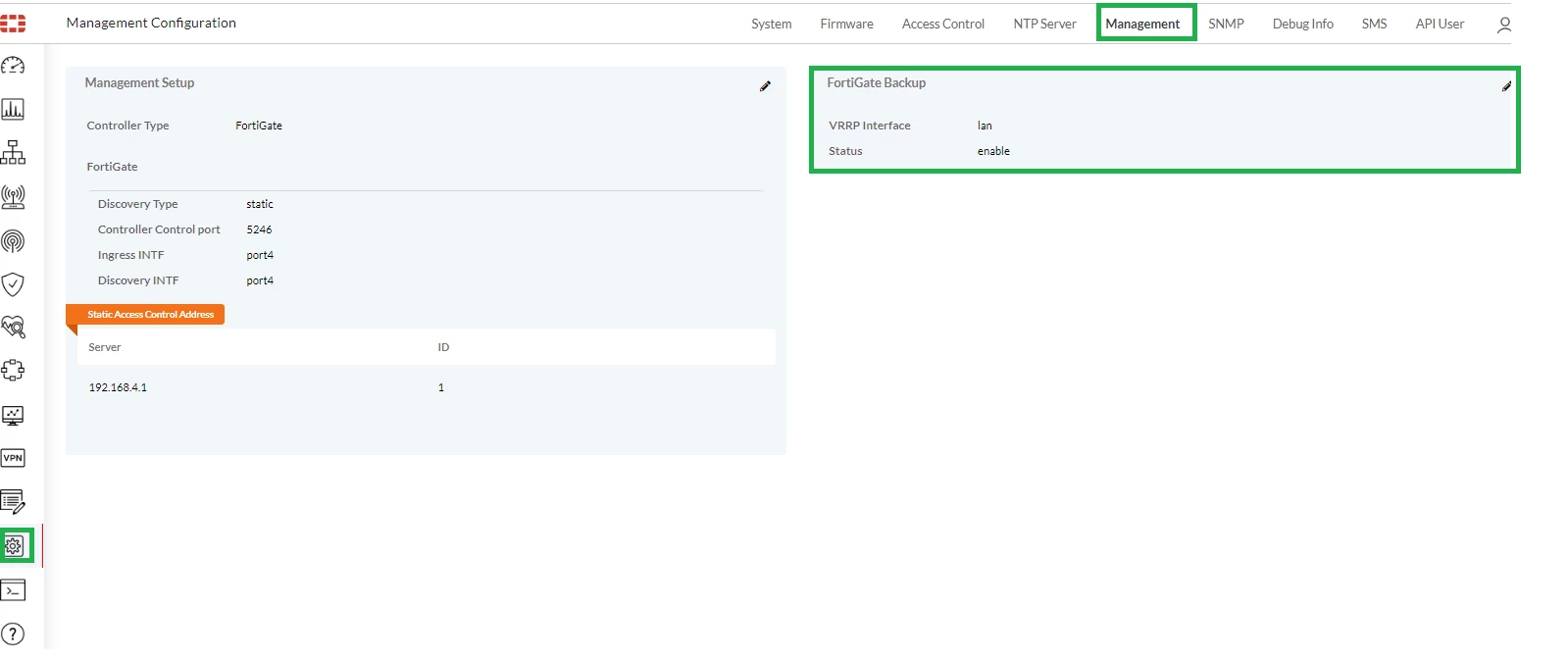Click the Controller Control port value 5246
The width and height of the screenshot is (1568, 659).
pyautogui.click(x=259, y=229)
